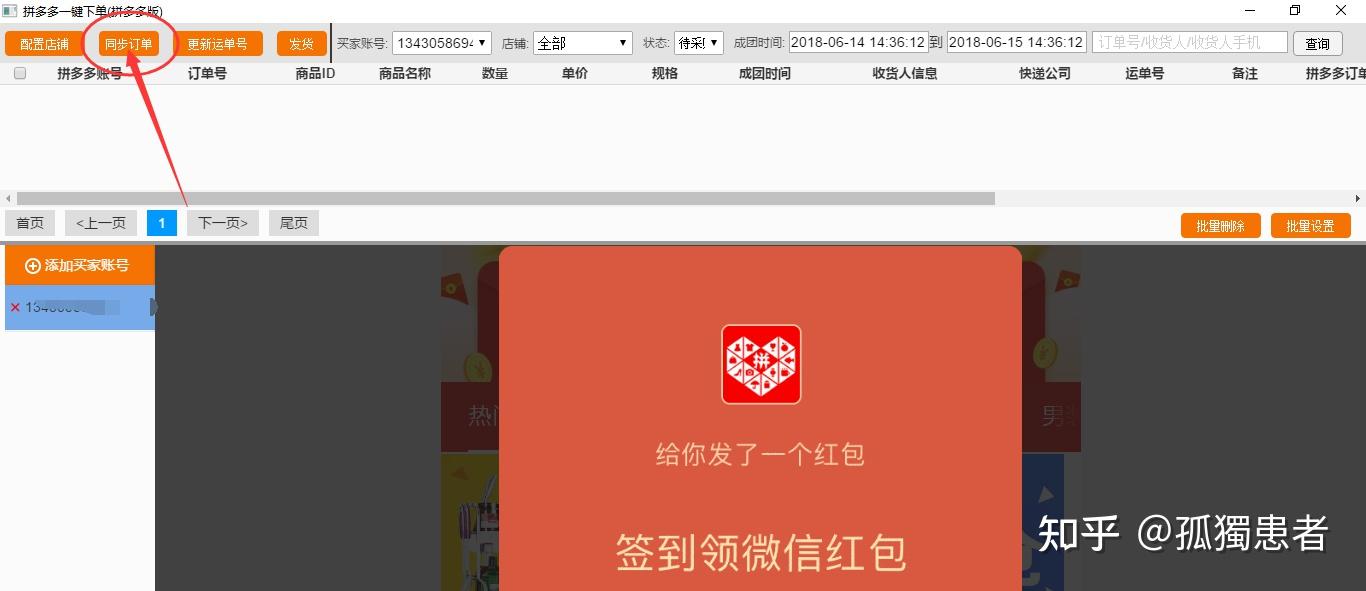Click the 规格 column header
Image resolution: width=1366 pixels, height=591 pixels.
click(665, 73)
